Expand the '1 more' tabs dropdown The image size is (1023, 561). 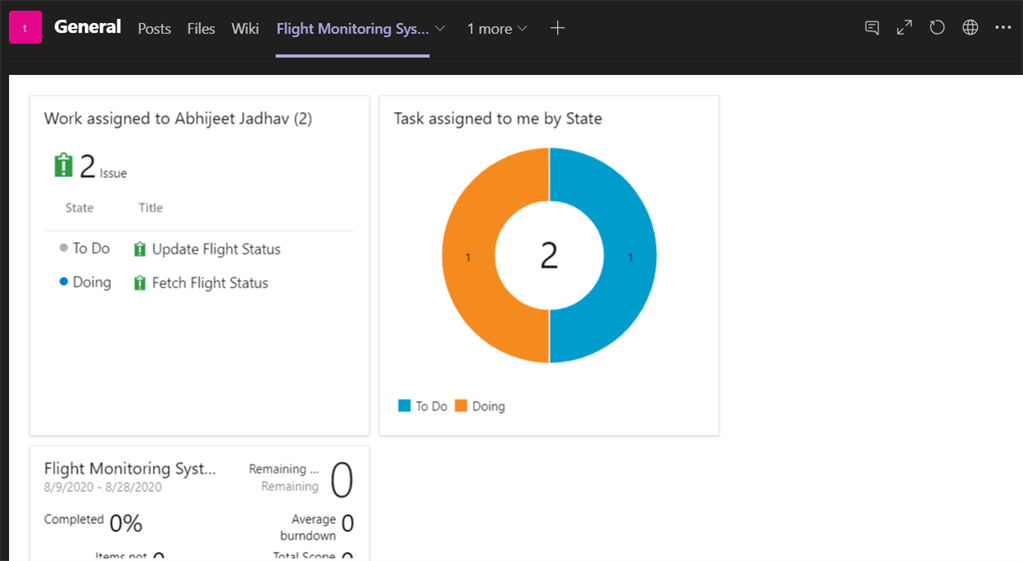(497, 29)
